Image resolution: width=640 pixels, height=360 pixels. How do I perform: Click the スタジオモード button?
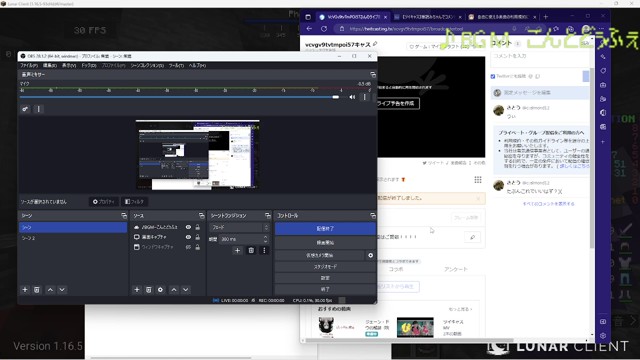coord(325,267)
